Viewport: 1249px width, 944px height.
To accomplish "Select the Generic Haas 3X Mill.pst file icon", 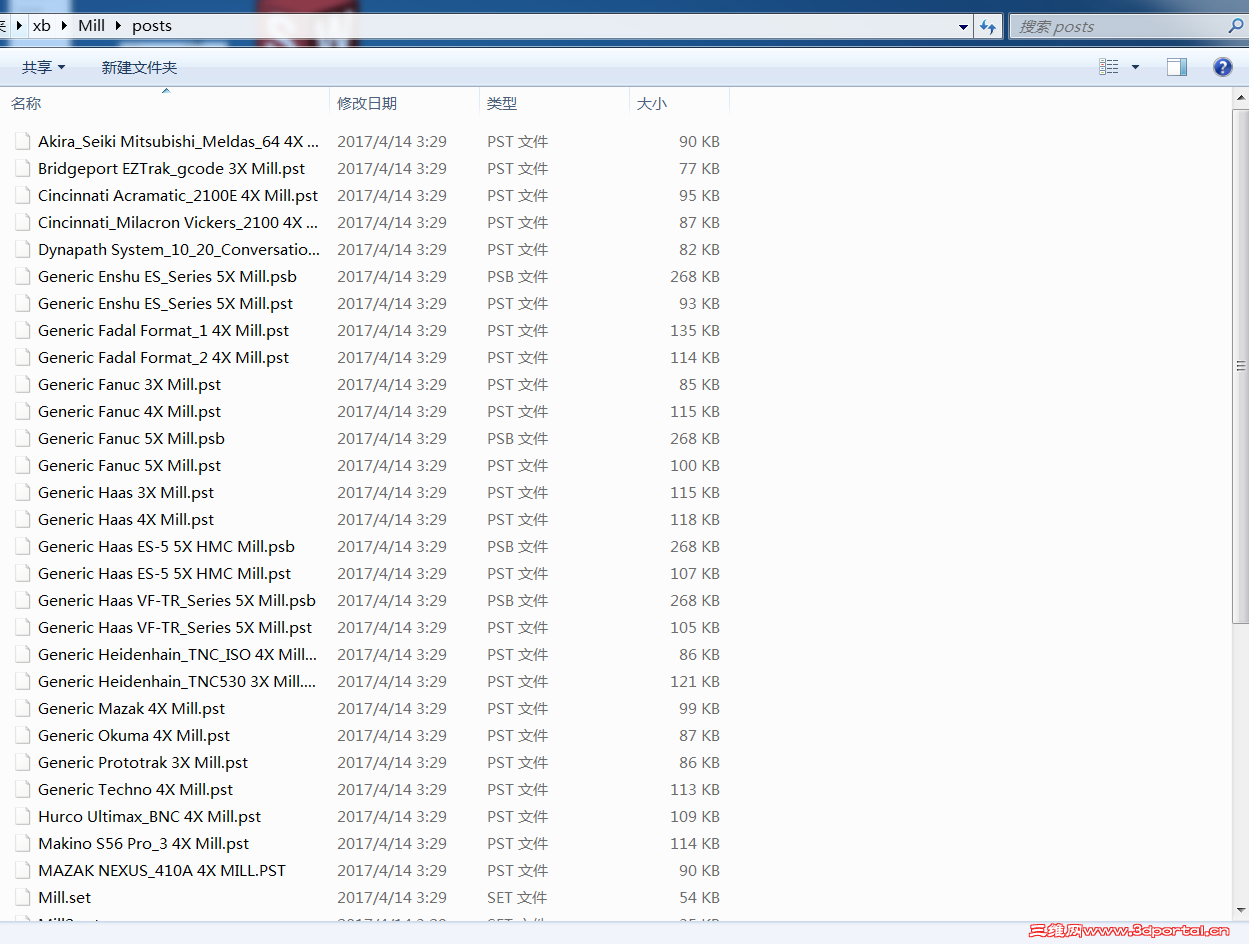I will tap(22, 492).
